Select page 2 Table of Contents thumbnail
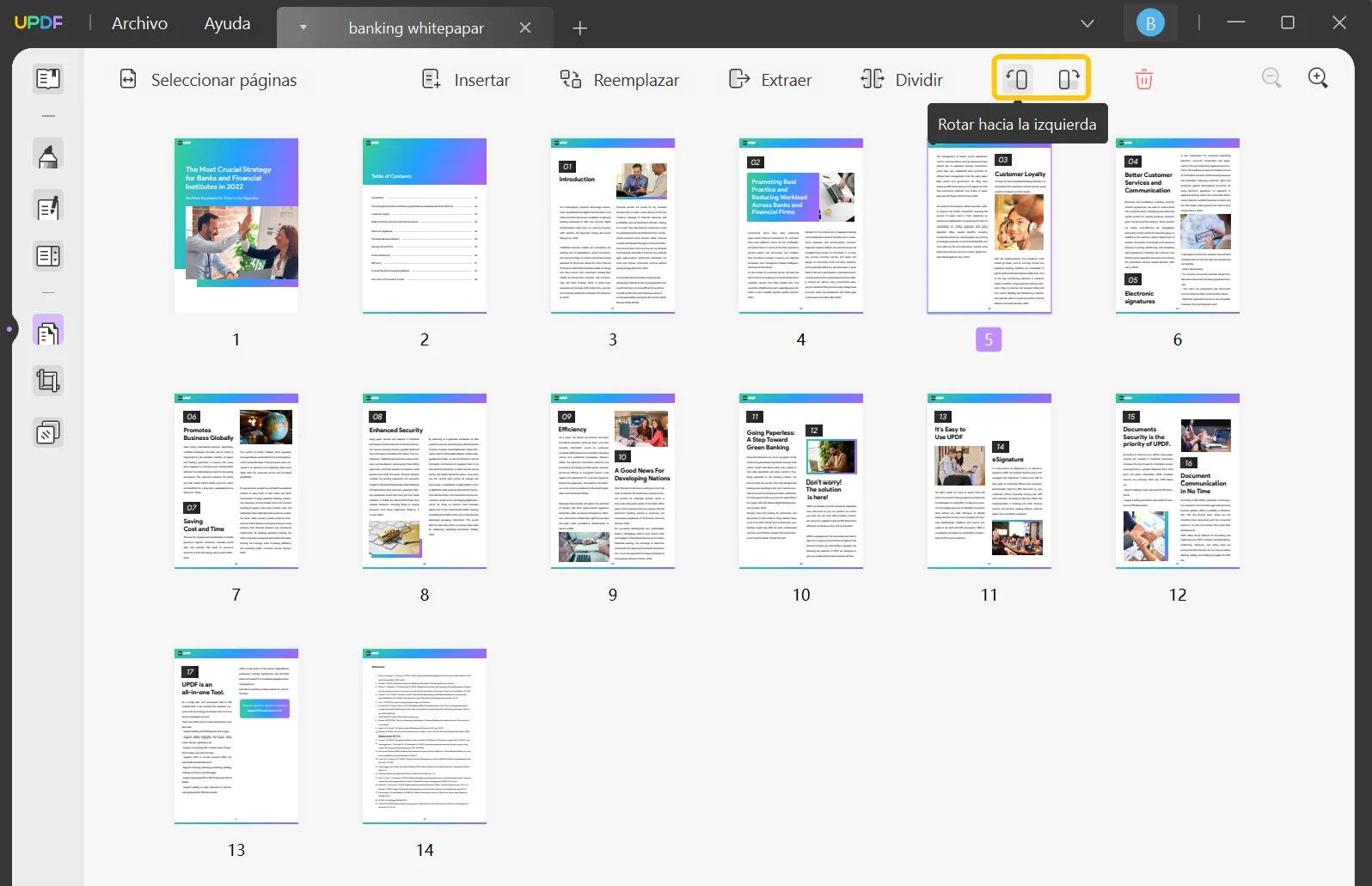This screenshot has width=1372, height=886. (x=425, y=225)
